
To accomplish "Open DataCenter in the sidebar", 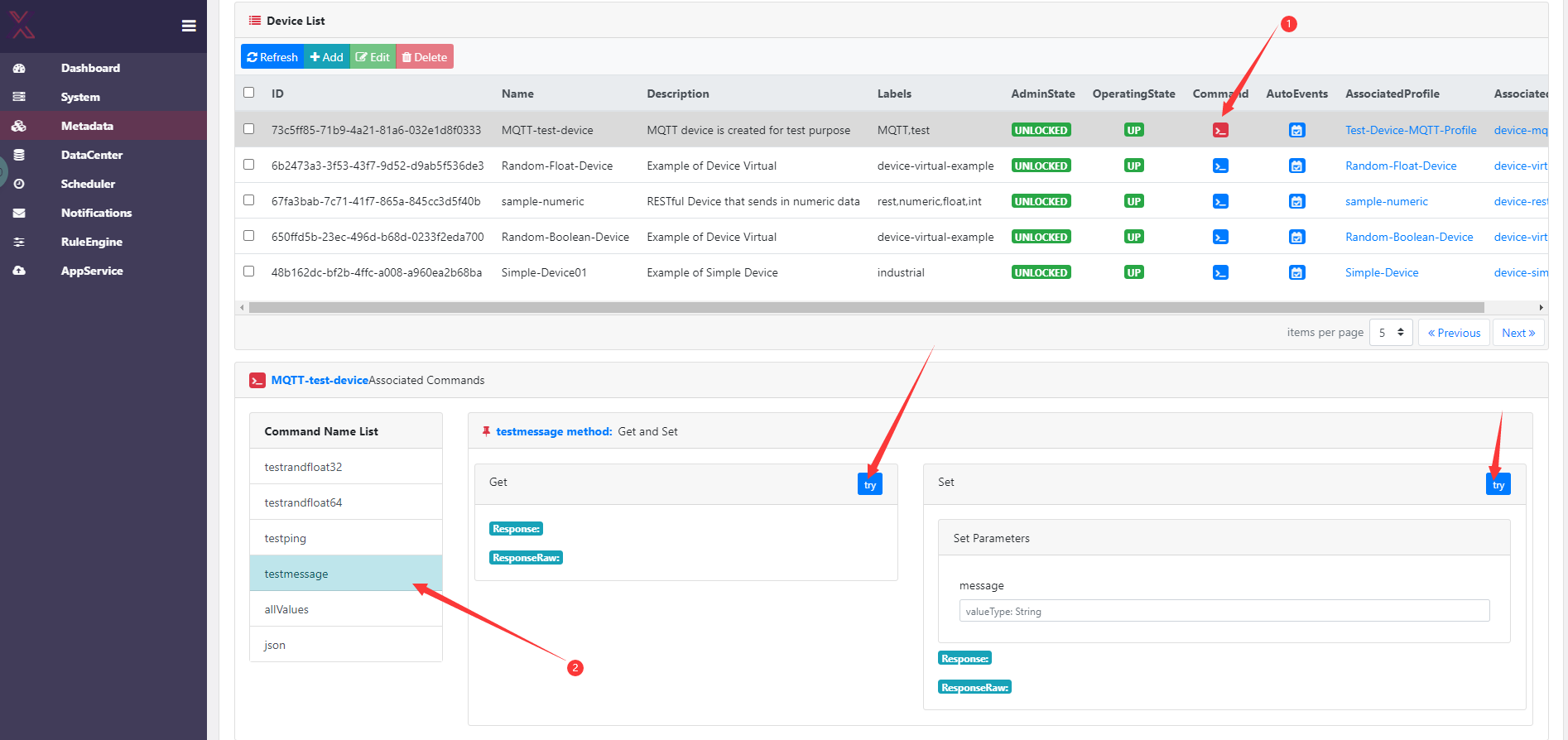I will pyautogui.click(x=91, y=155).
